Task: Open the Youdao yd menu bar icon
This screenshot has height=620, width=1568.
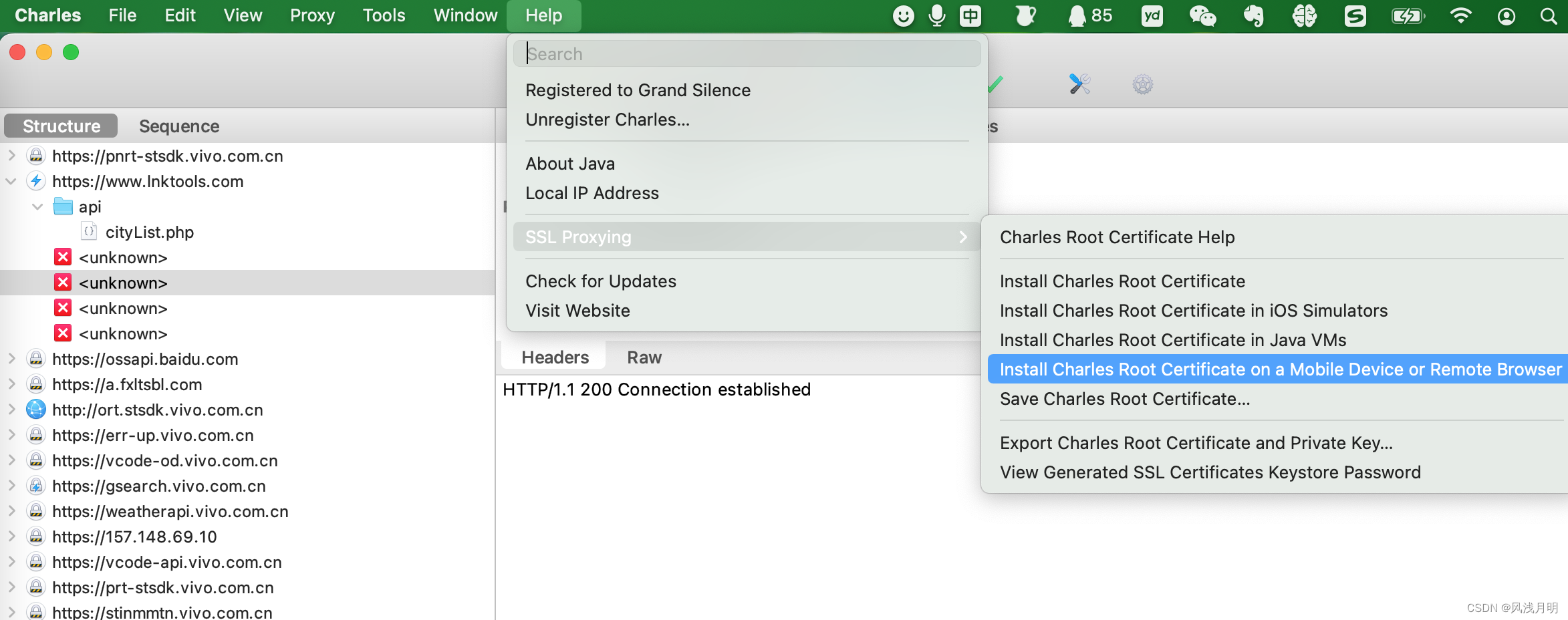Action: point(1152,15)
